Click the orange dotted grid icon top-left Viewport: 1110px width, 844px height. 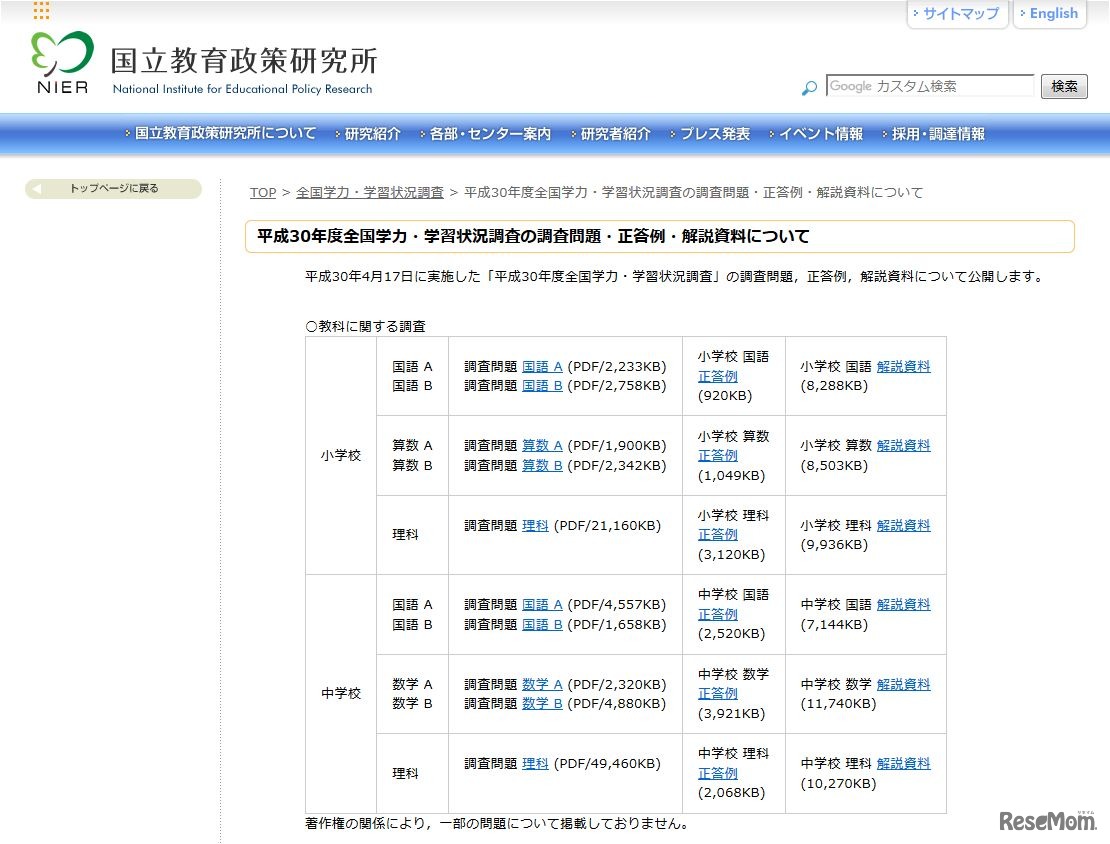40,12
